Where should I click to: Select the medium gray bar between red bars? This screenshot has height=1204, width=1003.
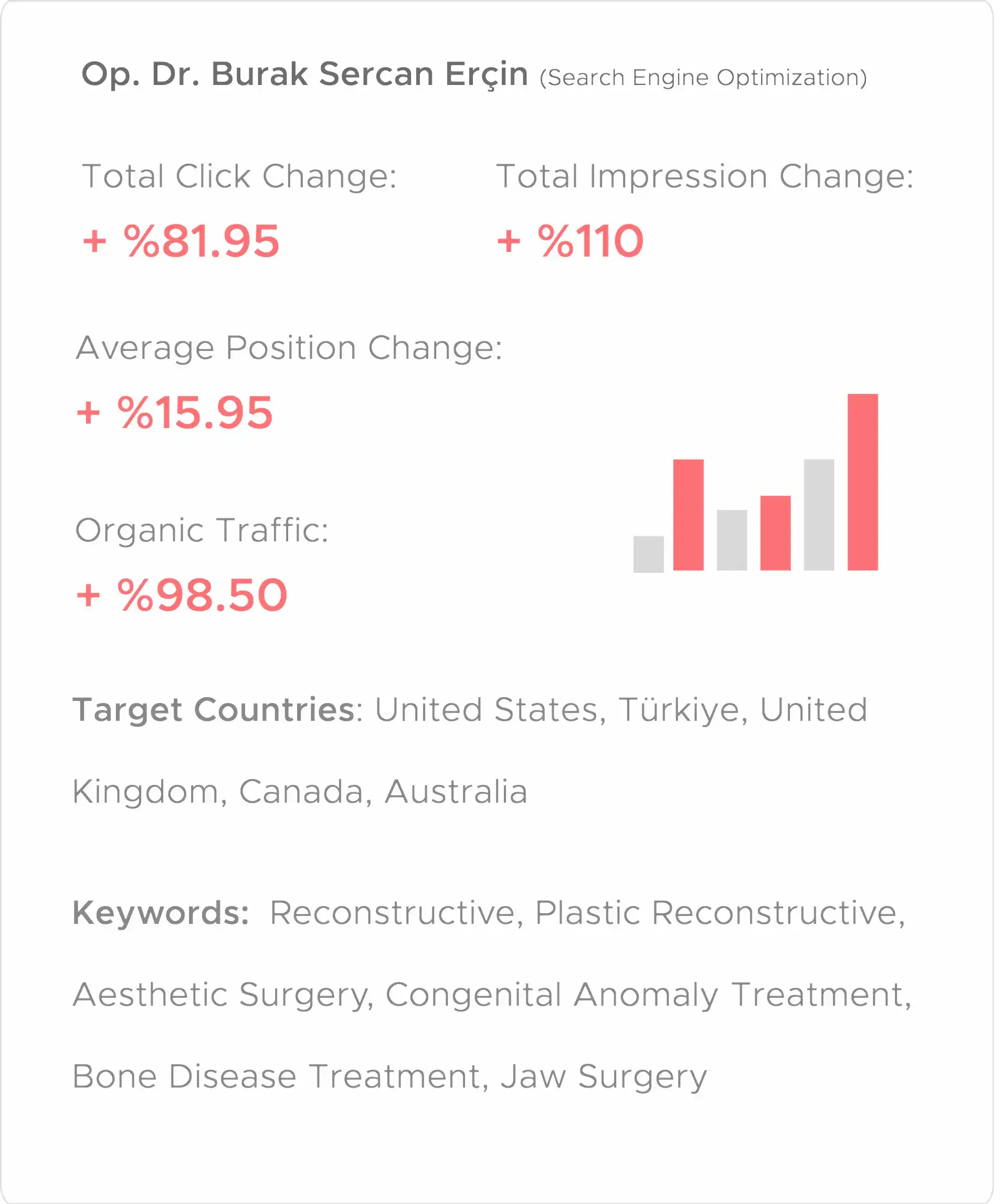[x=731, y=539]
